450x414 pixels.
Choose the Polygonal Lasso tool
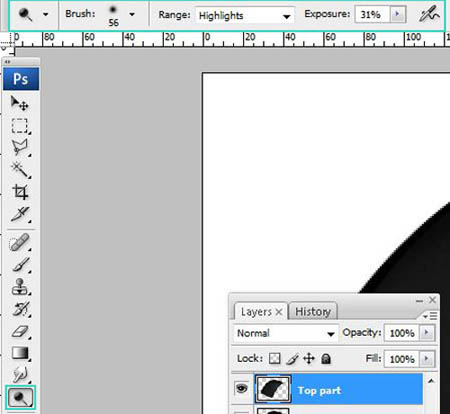[20, 148]
